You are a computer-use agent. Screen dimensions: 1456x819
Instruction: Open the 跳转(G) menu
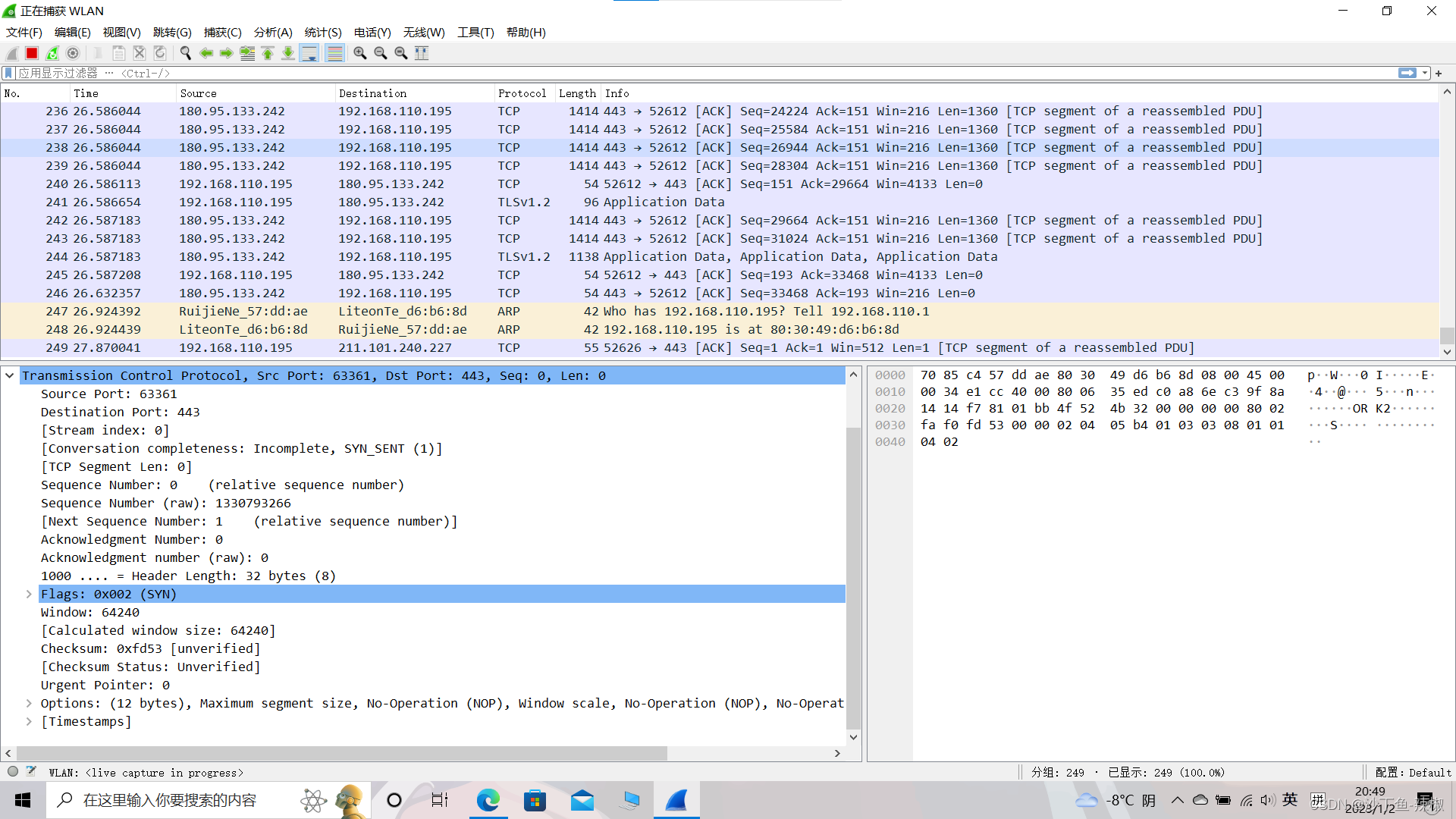pyautogui.click(x=172, y=32)
